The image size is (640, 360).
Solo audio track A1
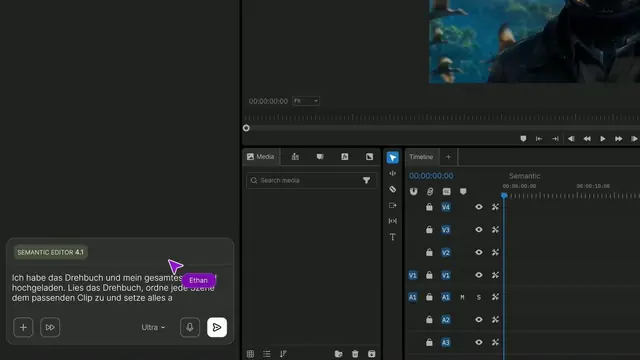point(479,298)
